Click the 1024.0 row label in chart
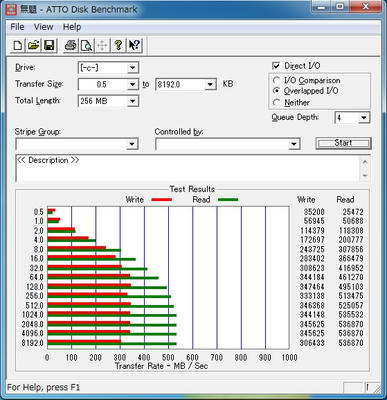This screenshot has width=387, height=400. coord(32,315)
